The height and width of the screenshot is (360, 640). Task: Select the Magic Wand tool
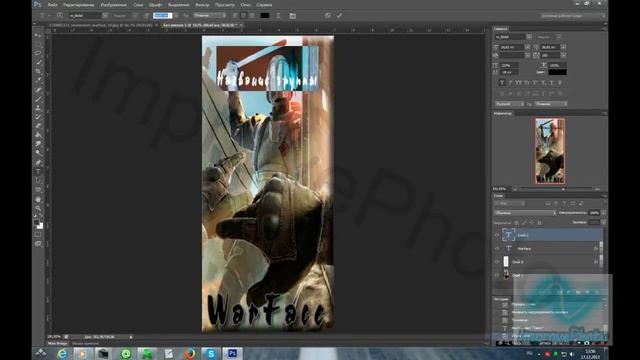coord(38,62)
